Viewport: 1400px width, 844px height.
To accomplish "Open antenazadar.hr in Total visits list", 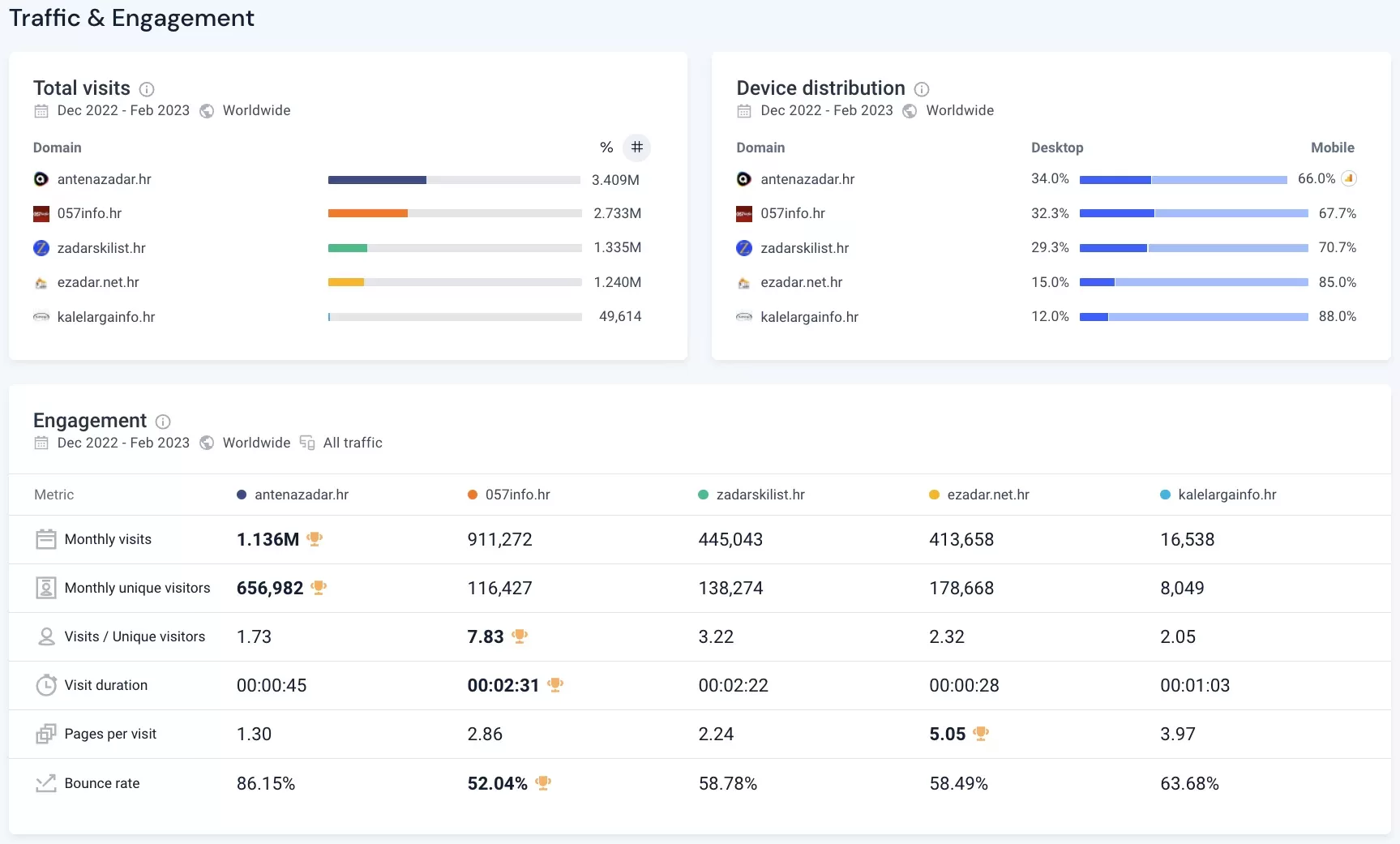I will (x=104, y=179).
